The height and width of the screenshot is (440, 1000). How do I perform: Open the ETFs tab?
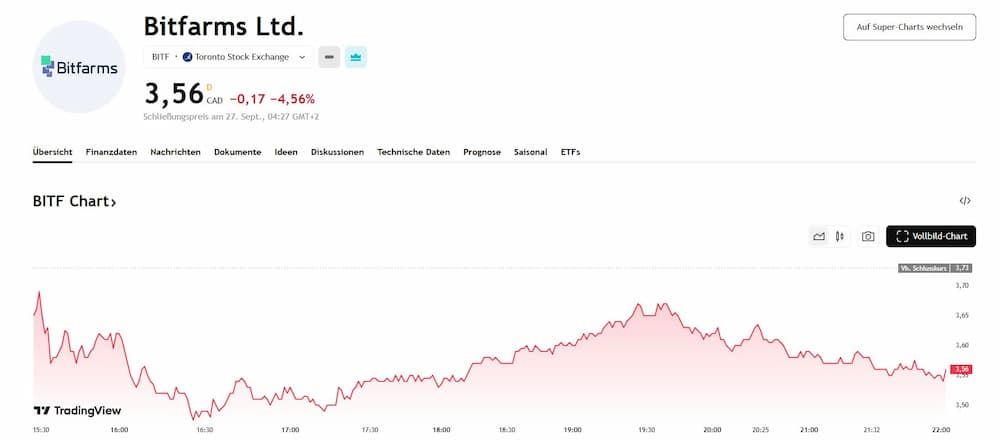pyautogui.click(x=570, y=152)
